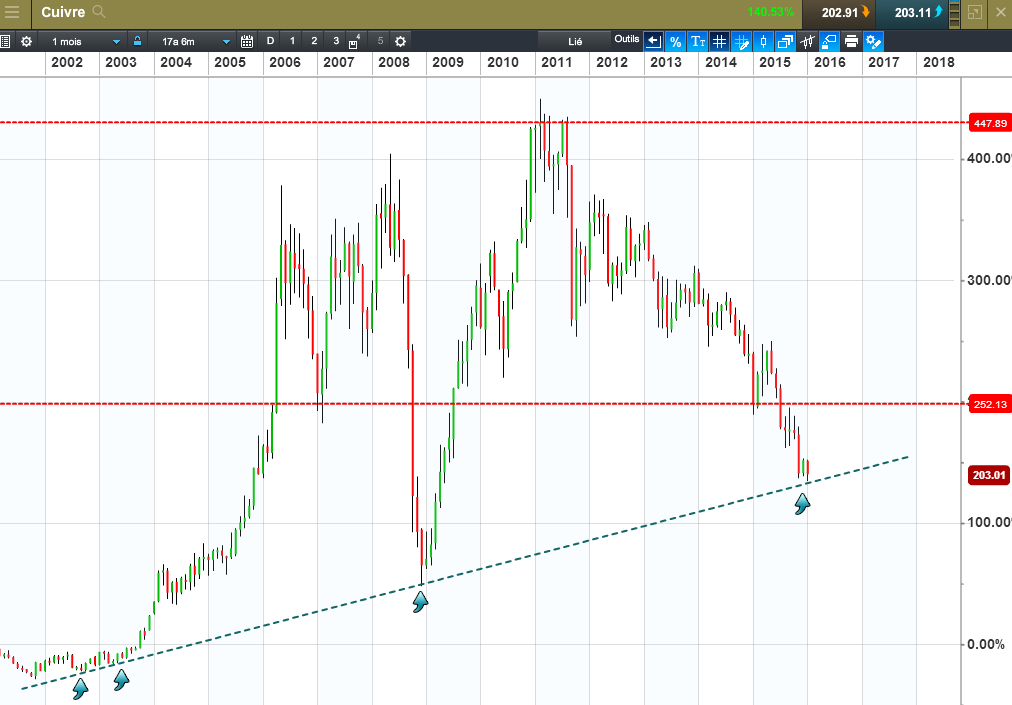The width and height of the screenshot is (1012, 705).
Task: Select the grid drawing pencil tool
Action: 742,41
